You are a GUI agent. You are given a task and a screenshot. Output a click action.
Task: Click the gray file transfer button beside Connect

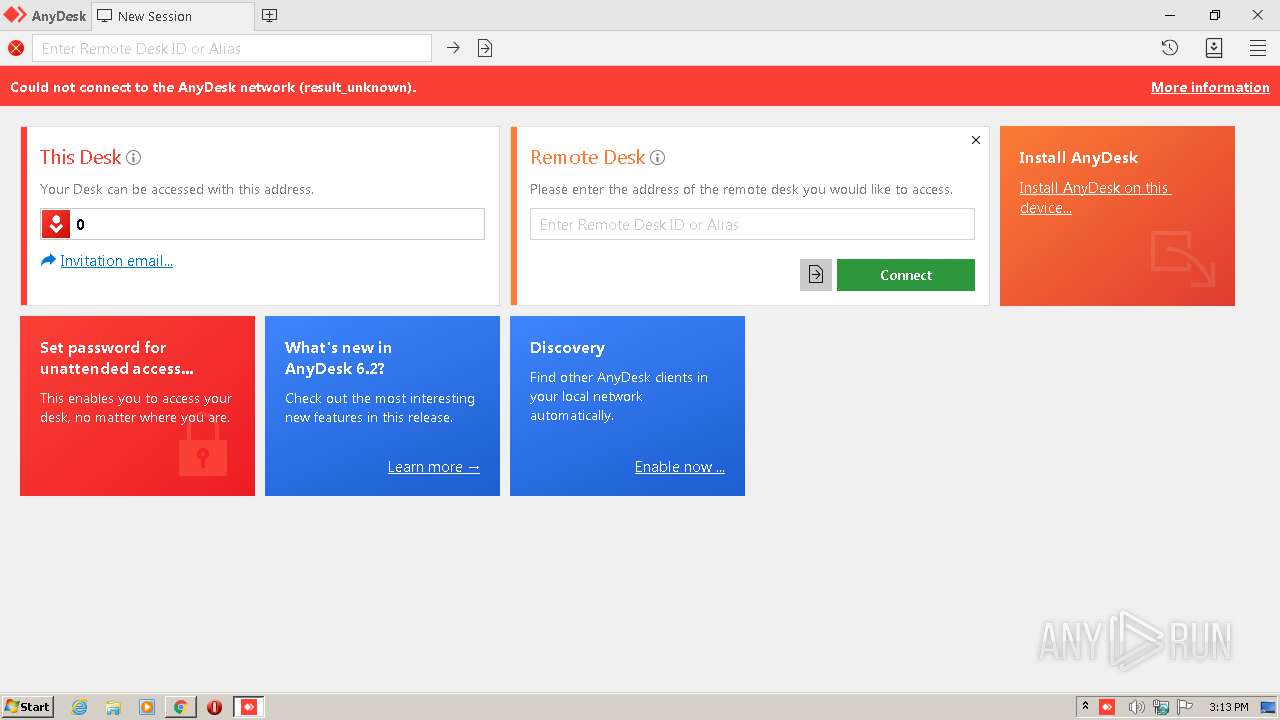816,275
